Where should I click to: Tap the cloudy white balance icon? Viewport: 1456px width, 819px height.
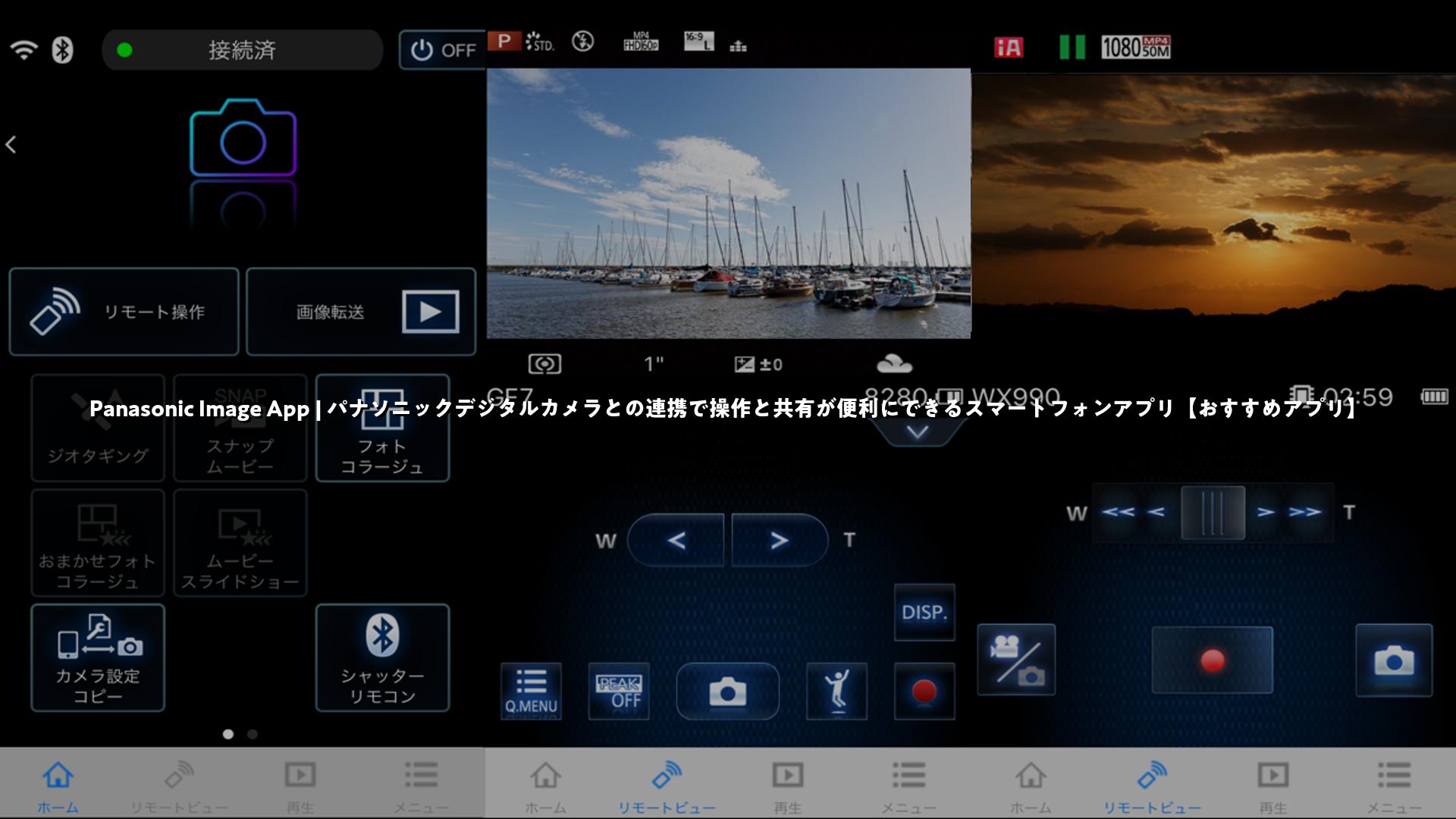coord(895,365)
